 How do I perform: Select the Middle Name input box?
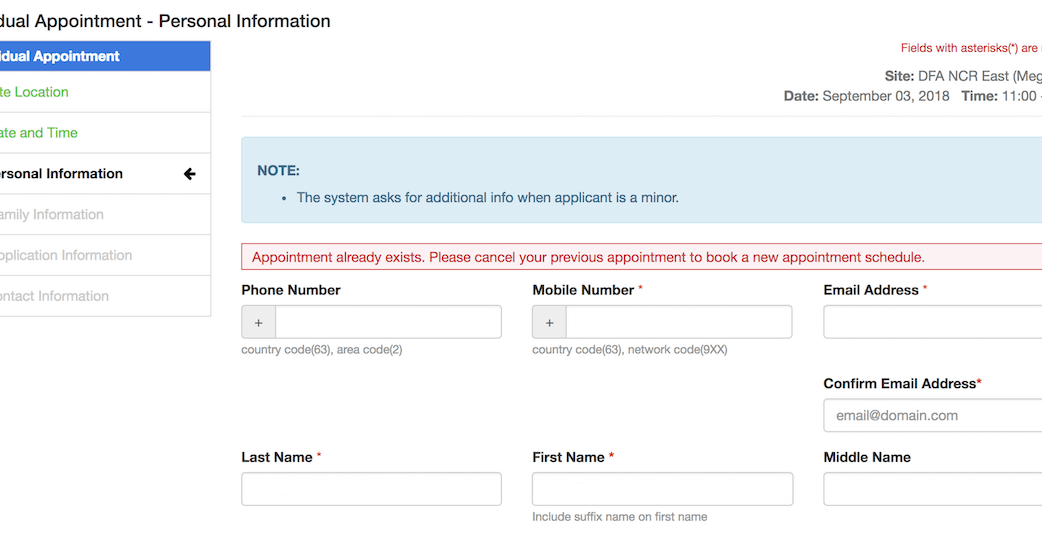(932, 489)
